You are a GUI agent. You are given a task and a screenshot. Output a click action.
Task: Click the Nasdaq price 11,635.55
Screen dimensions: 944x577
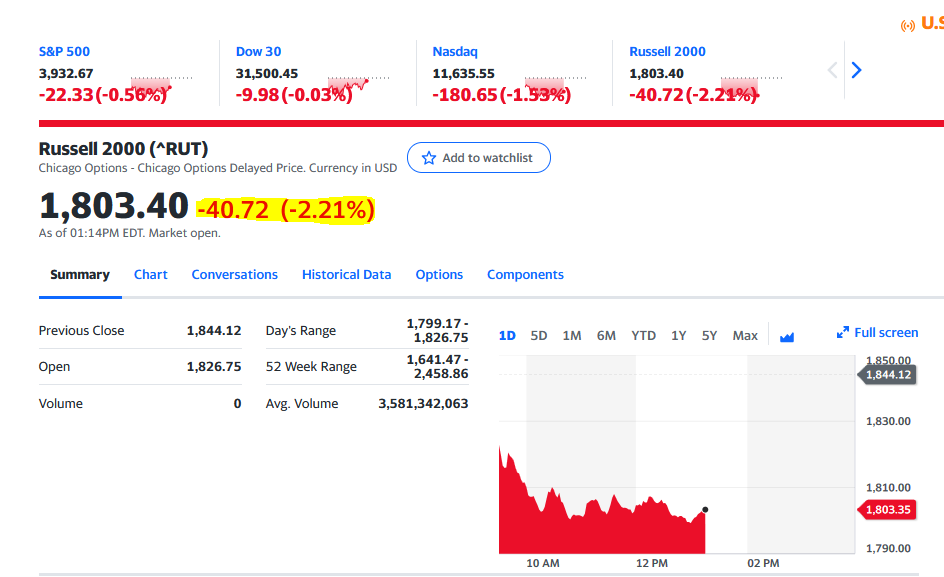point(464,73)
